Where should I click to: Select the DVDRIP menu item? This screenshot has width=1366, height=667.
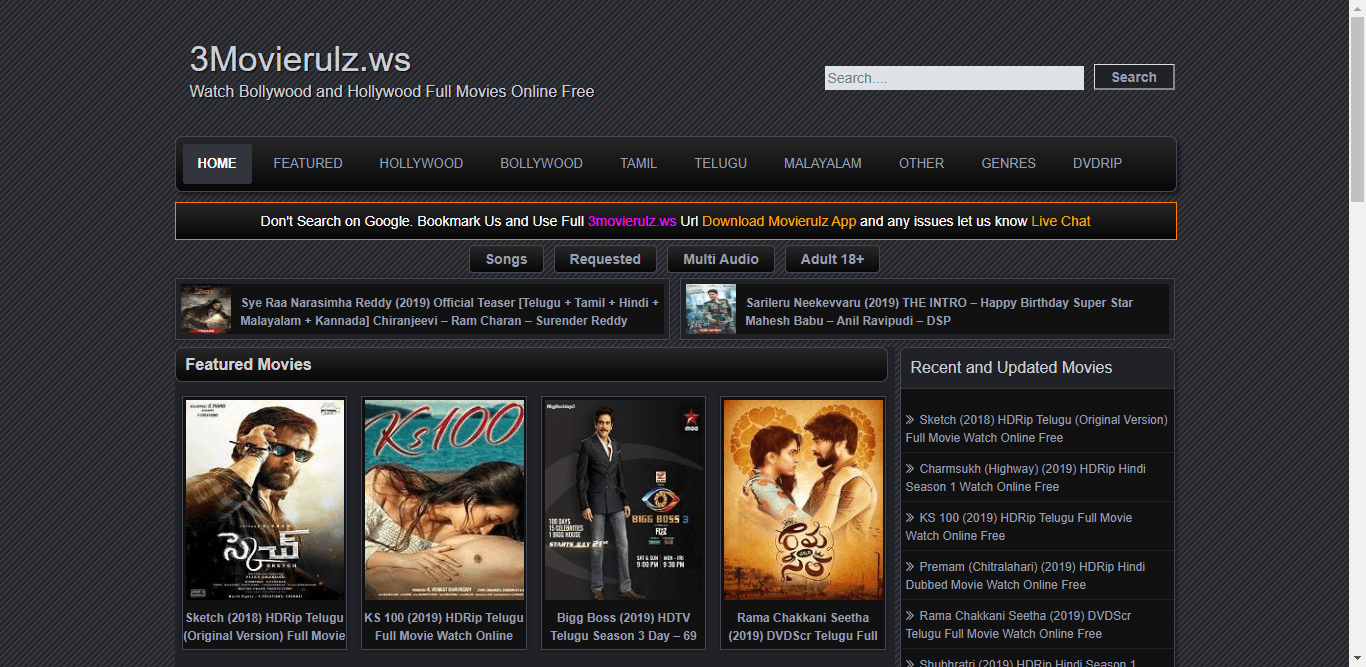[x=1098, y=163]
